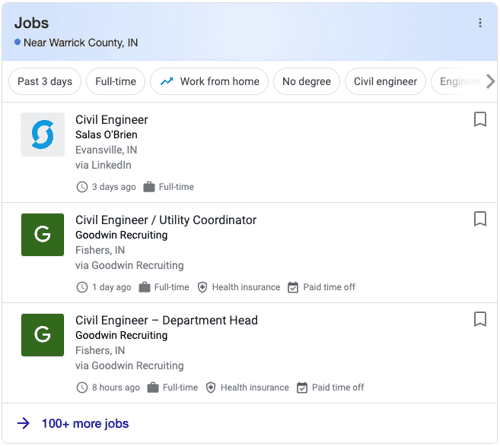Click the green G logo of Utility Coordinator listing
The height and width of the screenshot is (446, 500).
coord(43,235)
